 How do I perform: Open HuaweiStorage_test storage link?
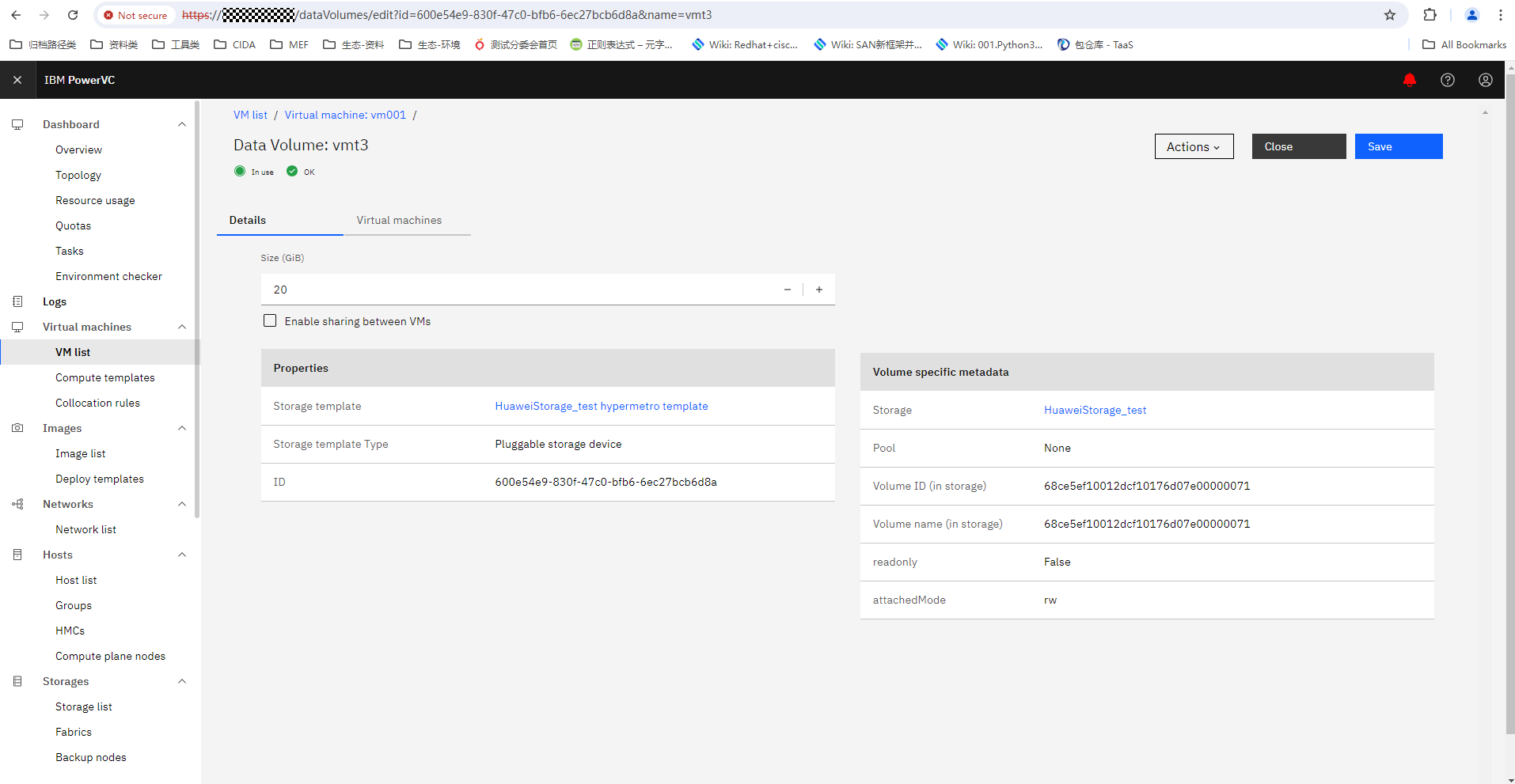click(x=1095, y=410)
